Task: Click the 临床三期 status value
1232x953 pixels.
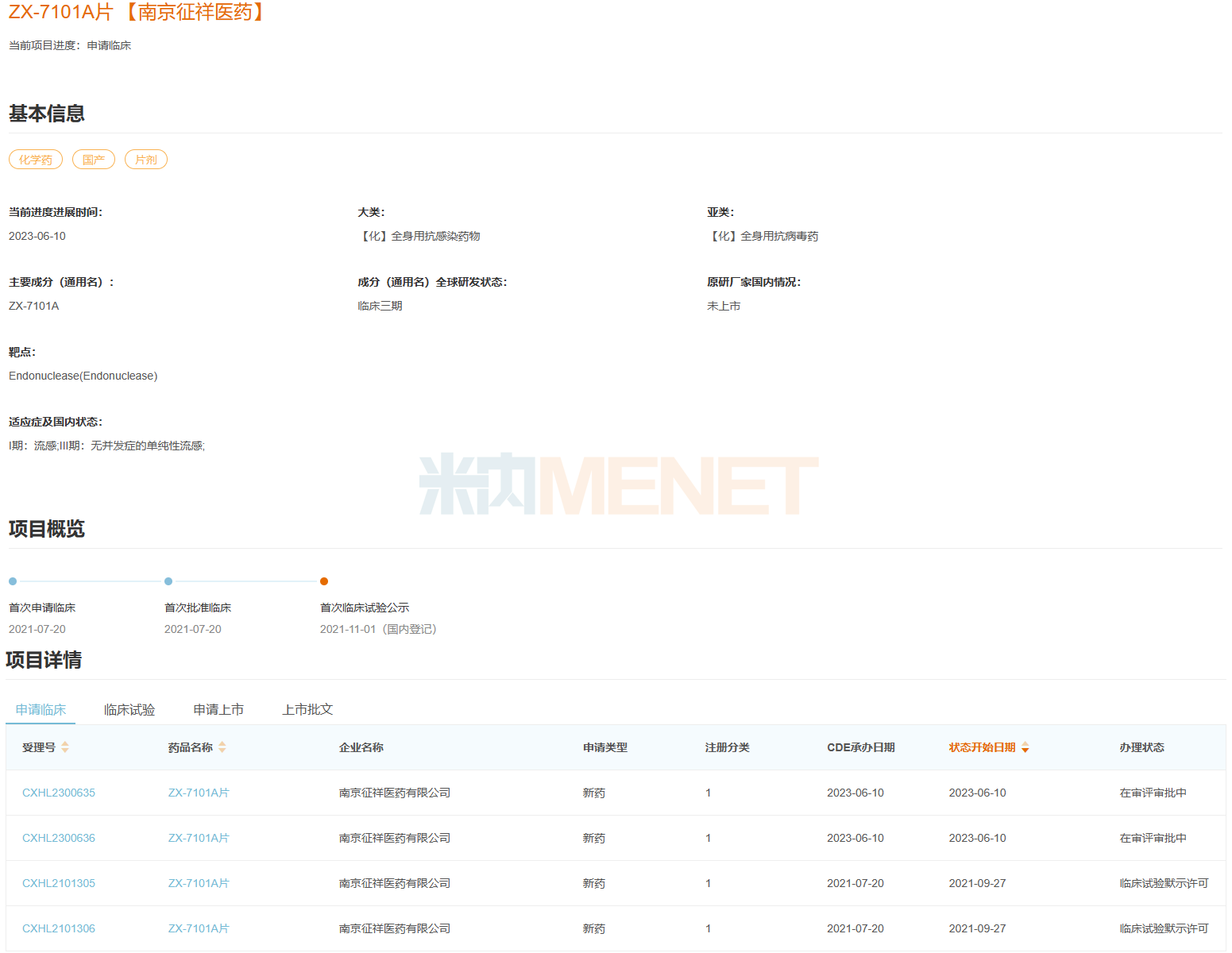Action: (x=380, y=306)
